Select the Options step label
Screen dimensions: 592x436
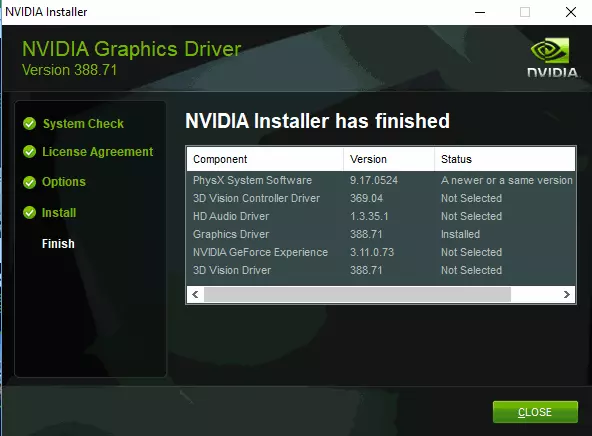pyautogui.click(x=64, y=182)
